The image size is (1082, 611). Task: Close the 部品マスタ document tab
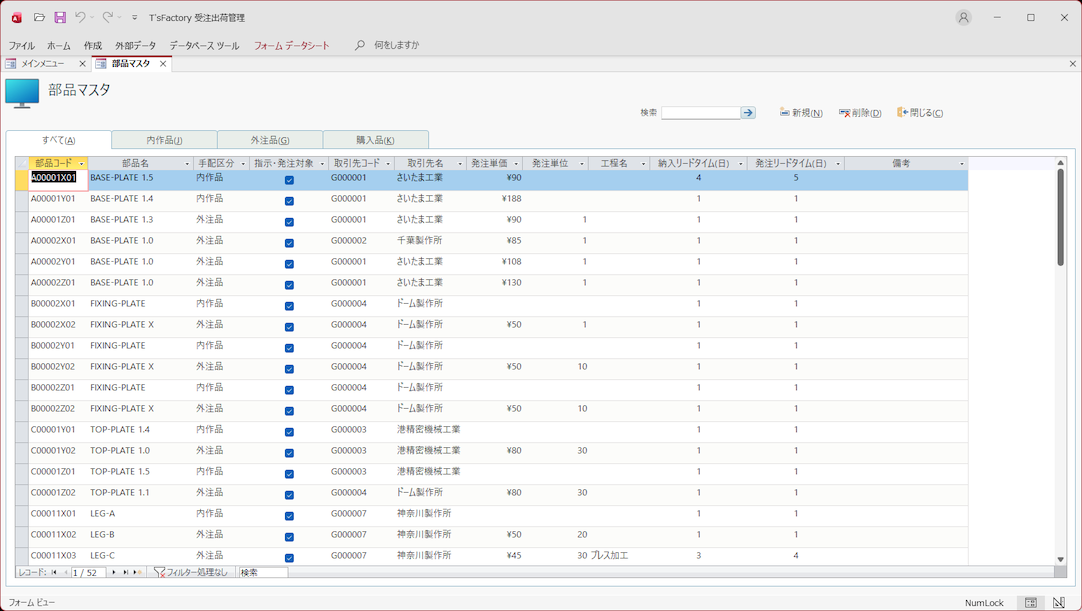click(163, 64)
